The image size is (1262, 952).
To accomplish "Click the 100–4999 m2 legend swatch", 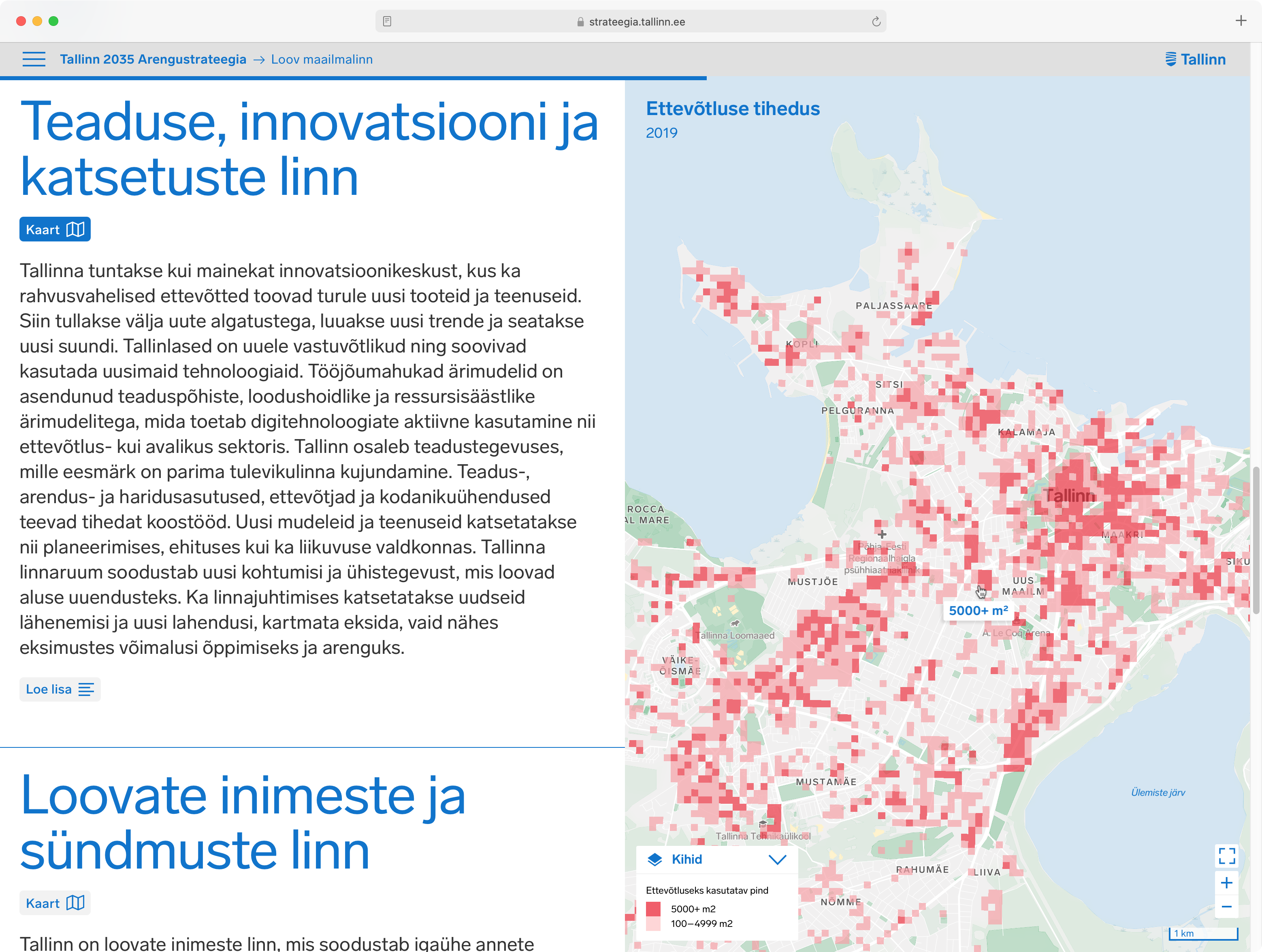I will [653, 924].
